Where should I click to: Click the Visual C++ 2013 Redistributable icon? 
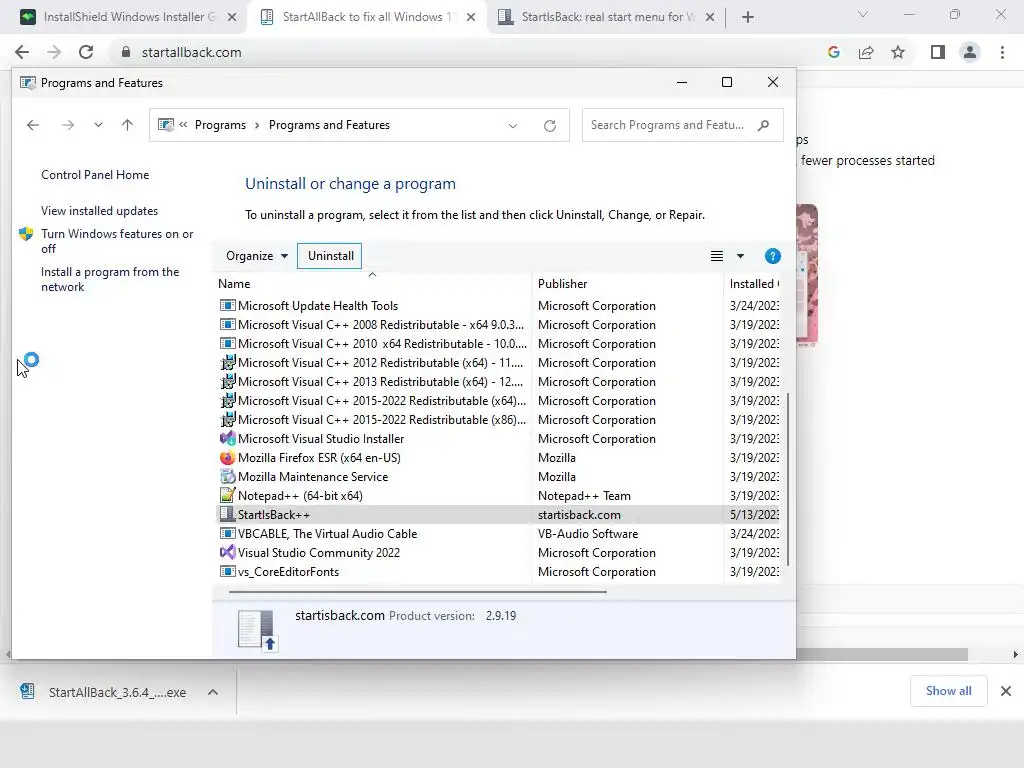click(x=227, y=381)
